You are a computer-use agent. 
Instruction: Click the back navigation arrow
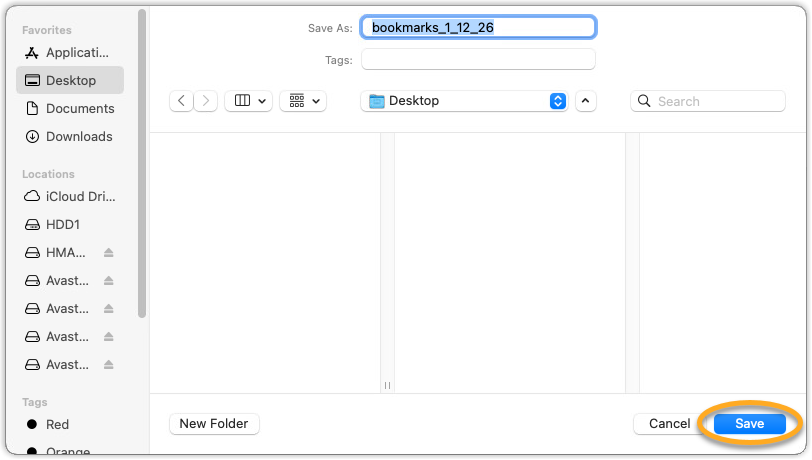coord(181,101)
